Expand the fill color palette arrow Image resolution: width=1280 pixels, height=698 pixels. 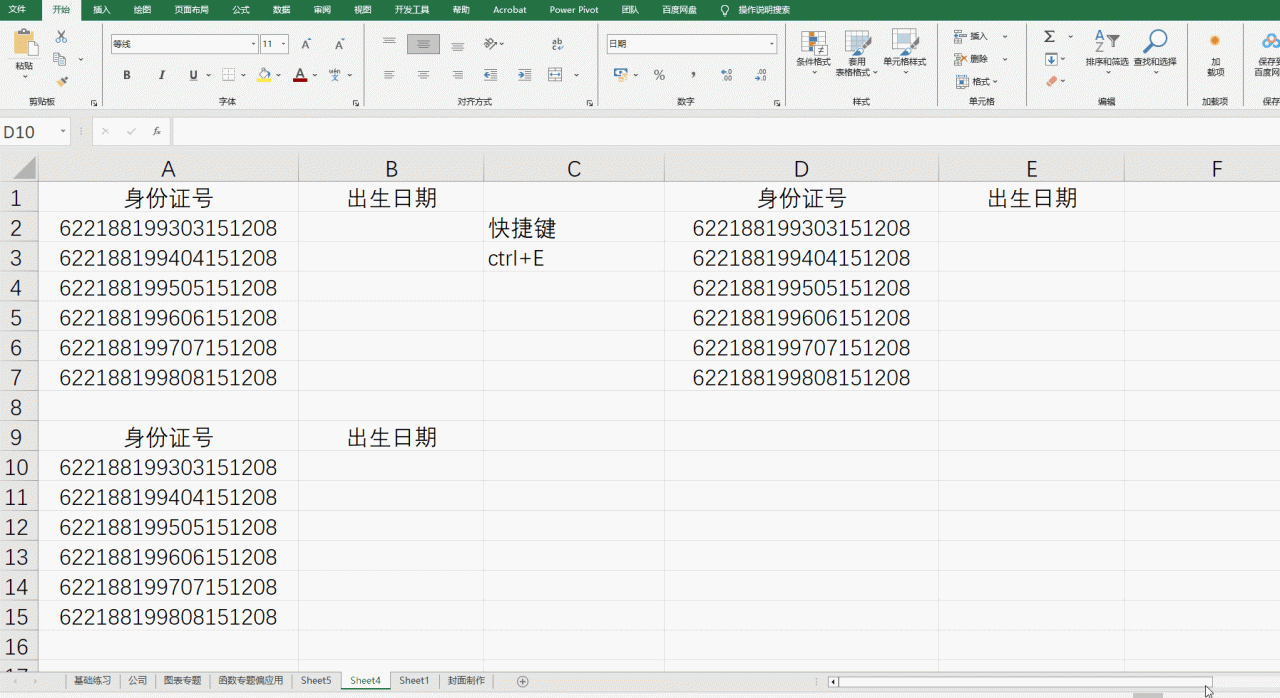[x=279, y=75]
